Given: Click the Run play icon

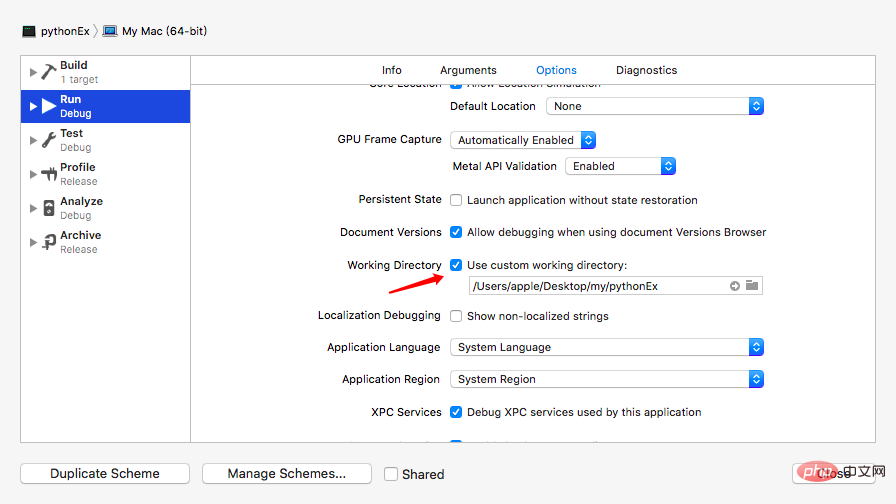Looking at the screenshot, I should pyautogui.click(x=49, y=106).
